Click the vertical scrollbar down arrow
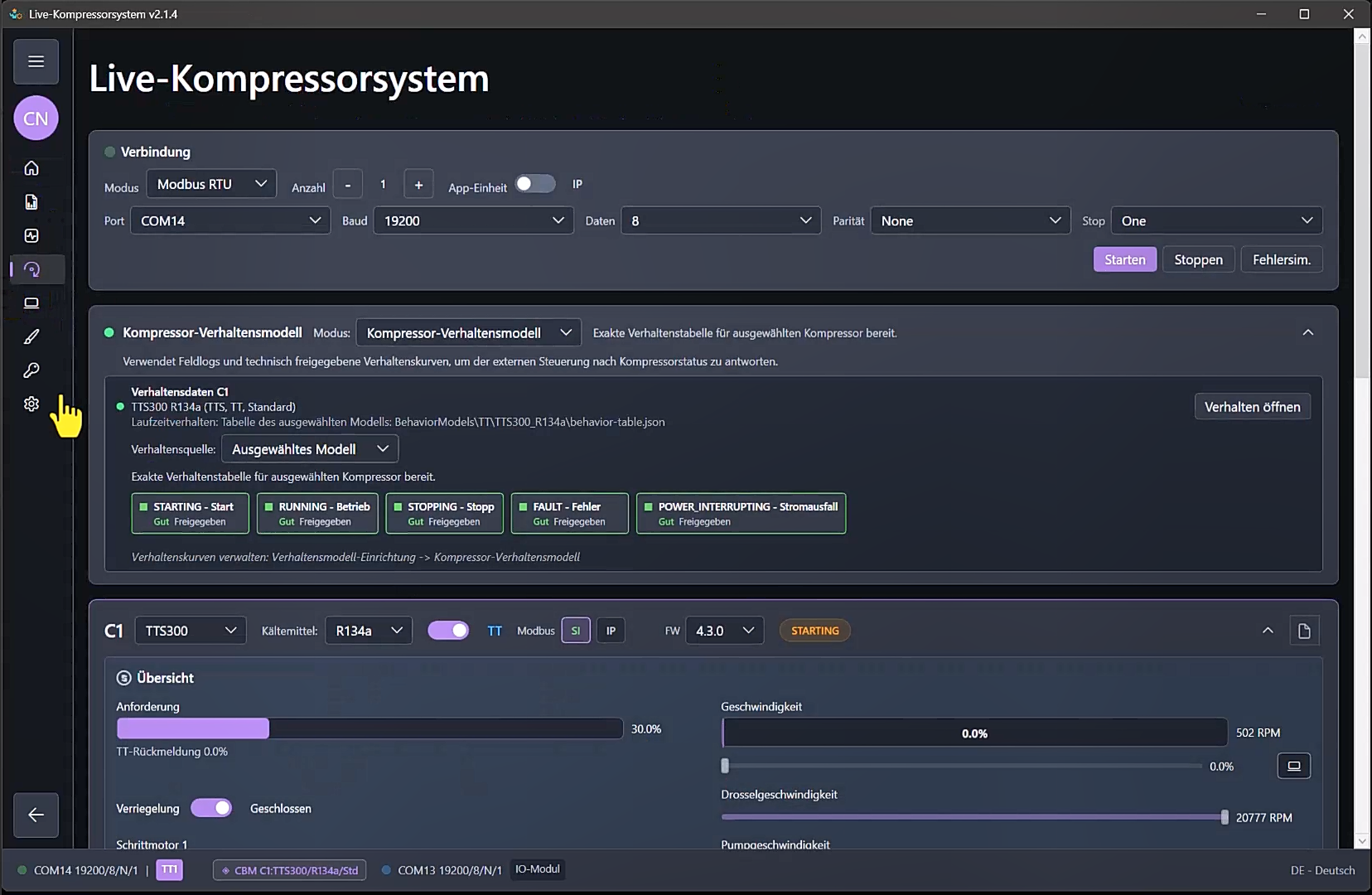Image resolution: width=1372 pixels, height=895 pixels. (x=1362, y=840)
